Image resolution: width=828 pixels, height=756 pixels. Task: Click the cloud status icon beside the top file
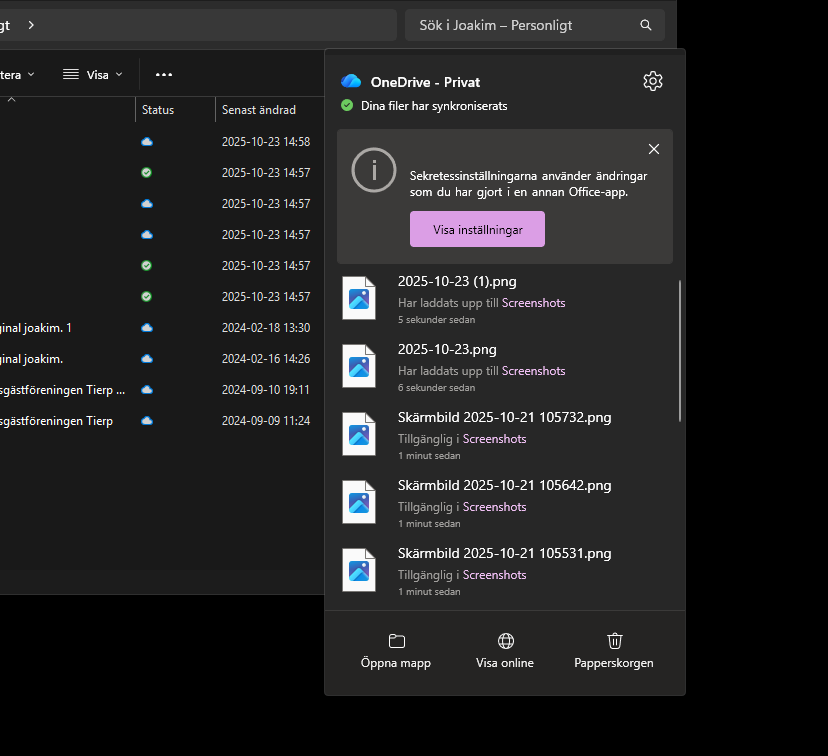(x=146, y=141)
